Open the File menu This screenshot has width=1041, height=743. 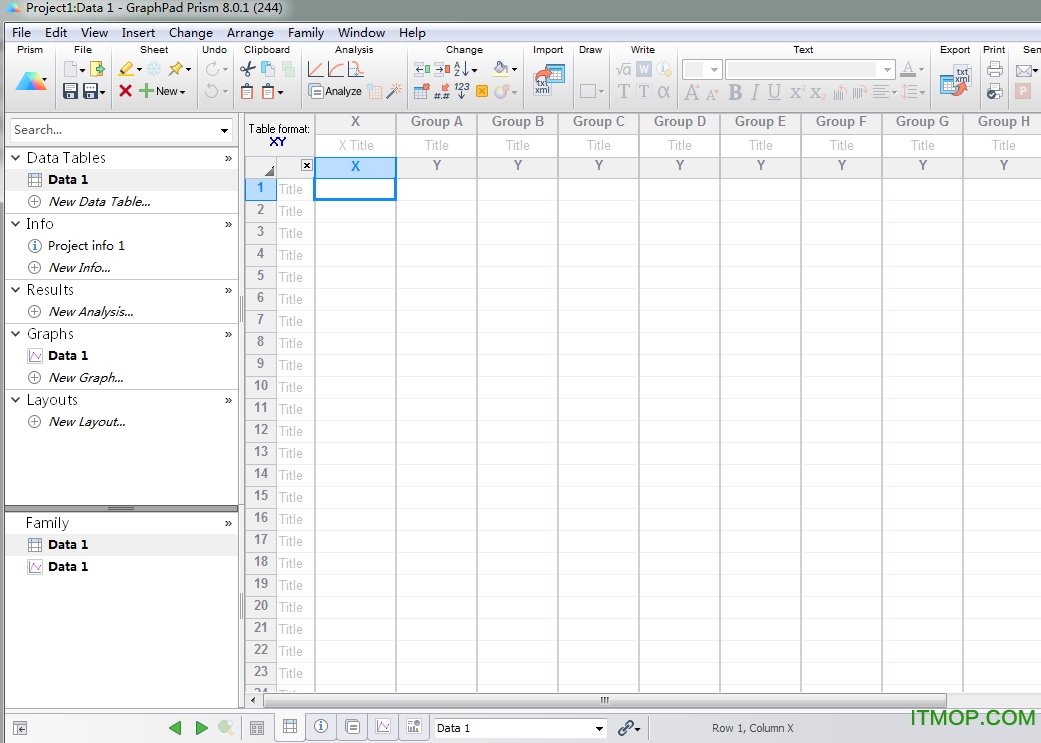click(21, 33)
